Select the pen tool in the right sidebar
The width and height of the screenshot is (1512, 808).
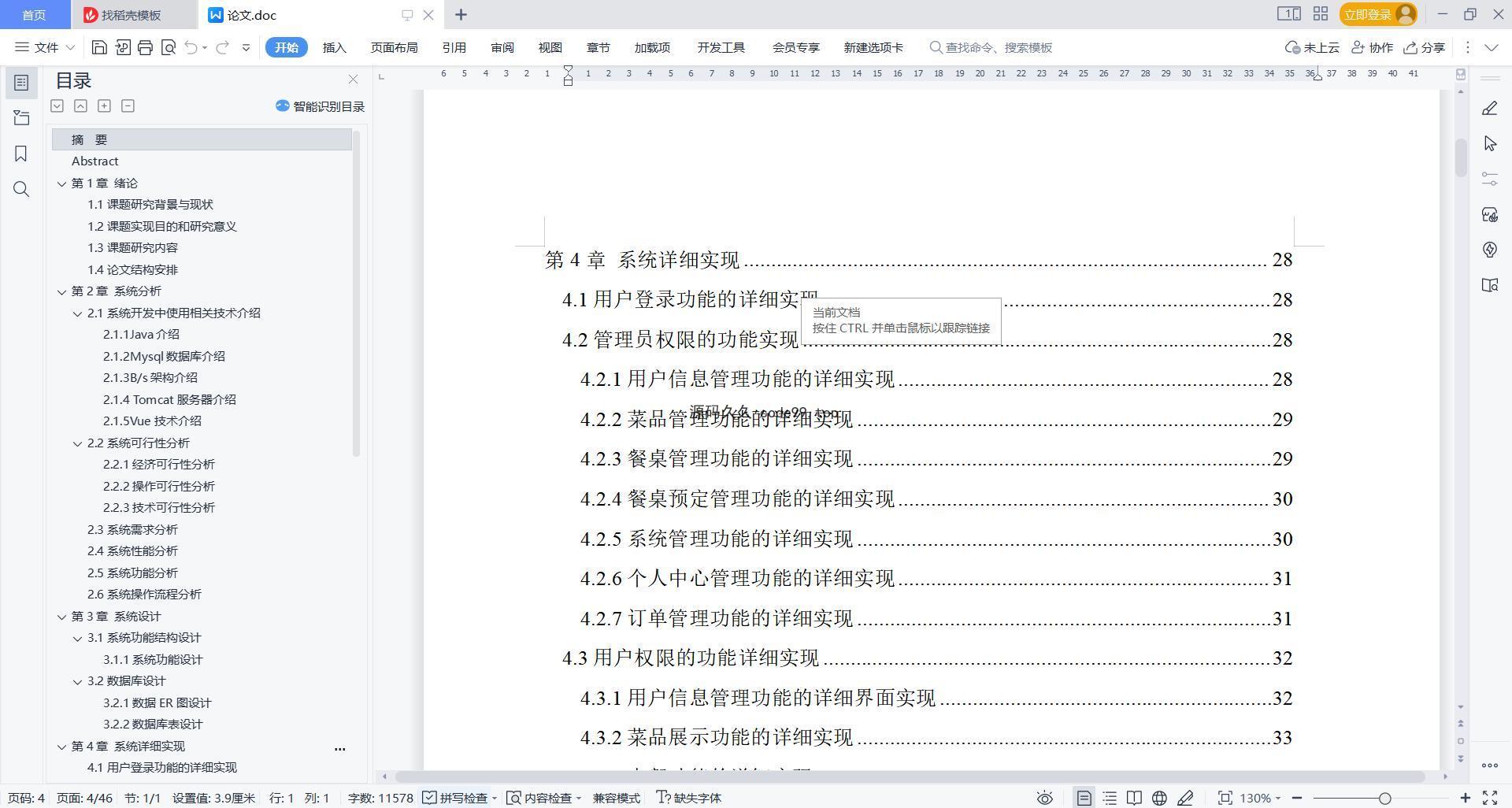point(1489,109)
